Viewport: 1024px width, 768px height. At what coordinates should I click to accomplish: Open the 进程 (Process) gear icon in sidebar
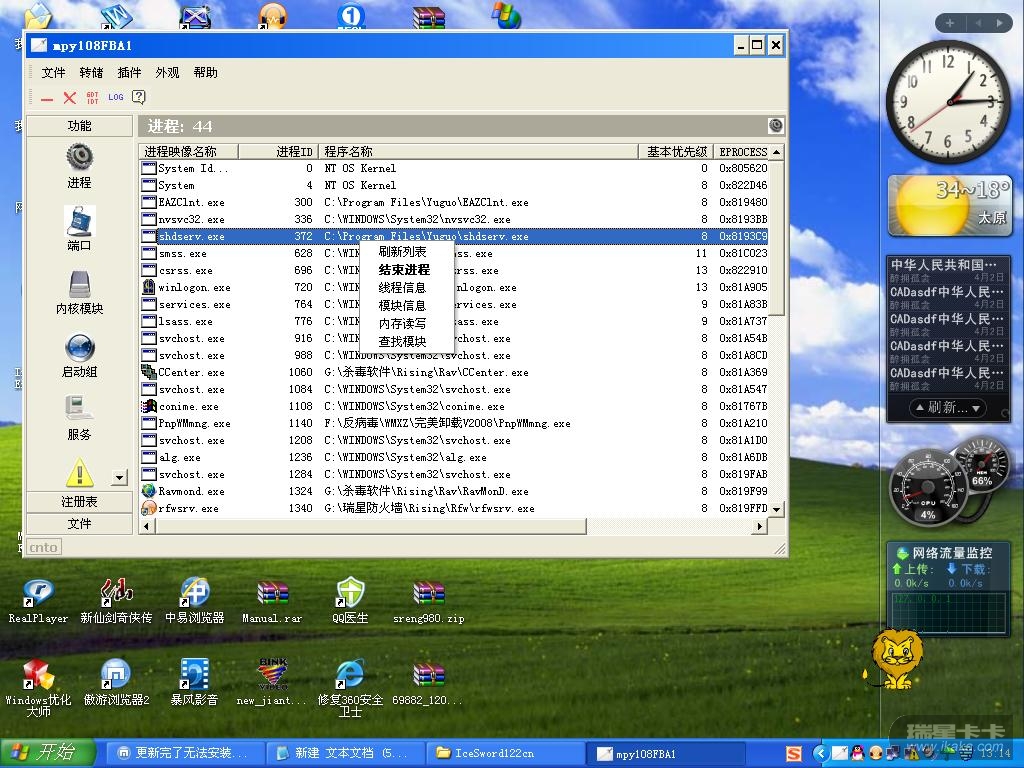(x=79, y=158)
